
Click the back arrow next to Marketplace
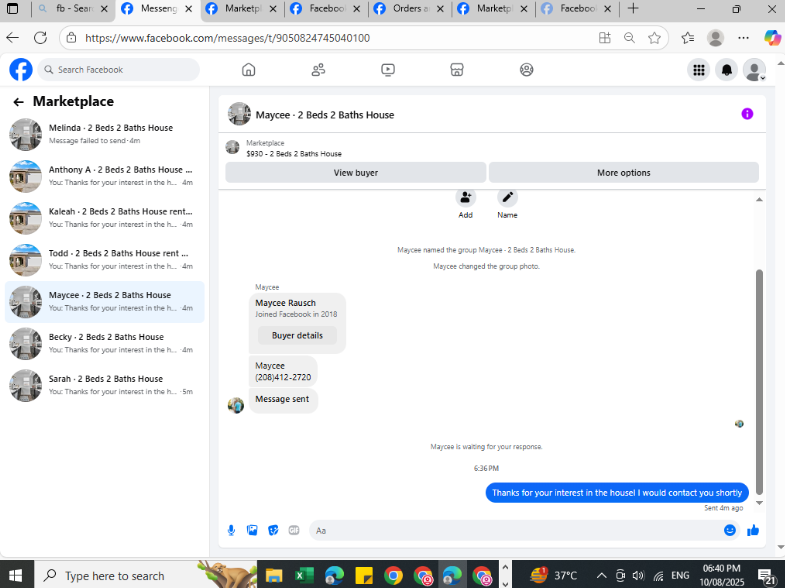tap(19, 102)
